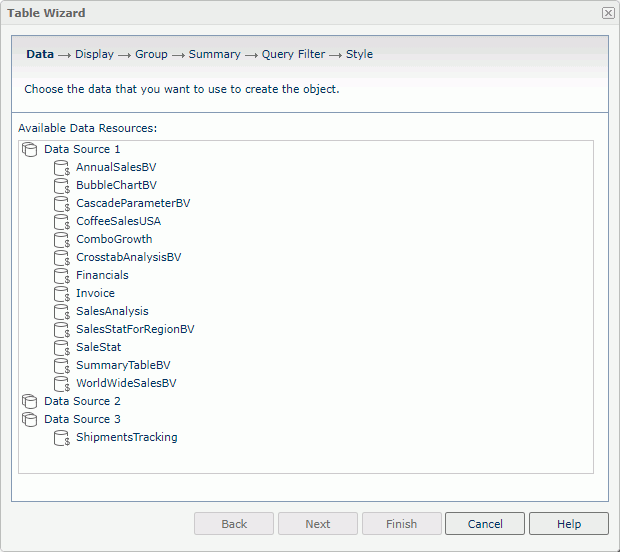Select the Financials data resource
The width and height of the screenshot is (620, 552).
point(102,275)
